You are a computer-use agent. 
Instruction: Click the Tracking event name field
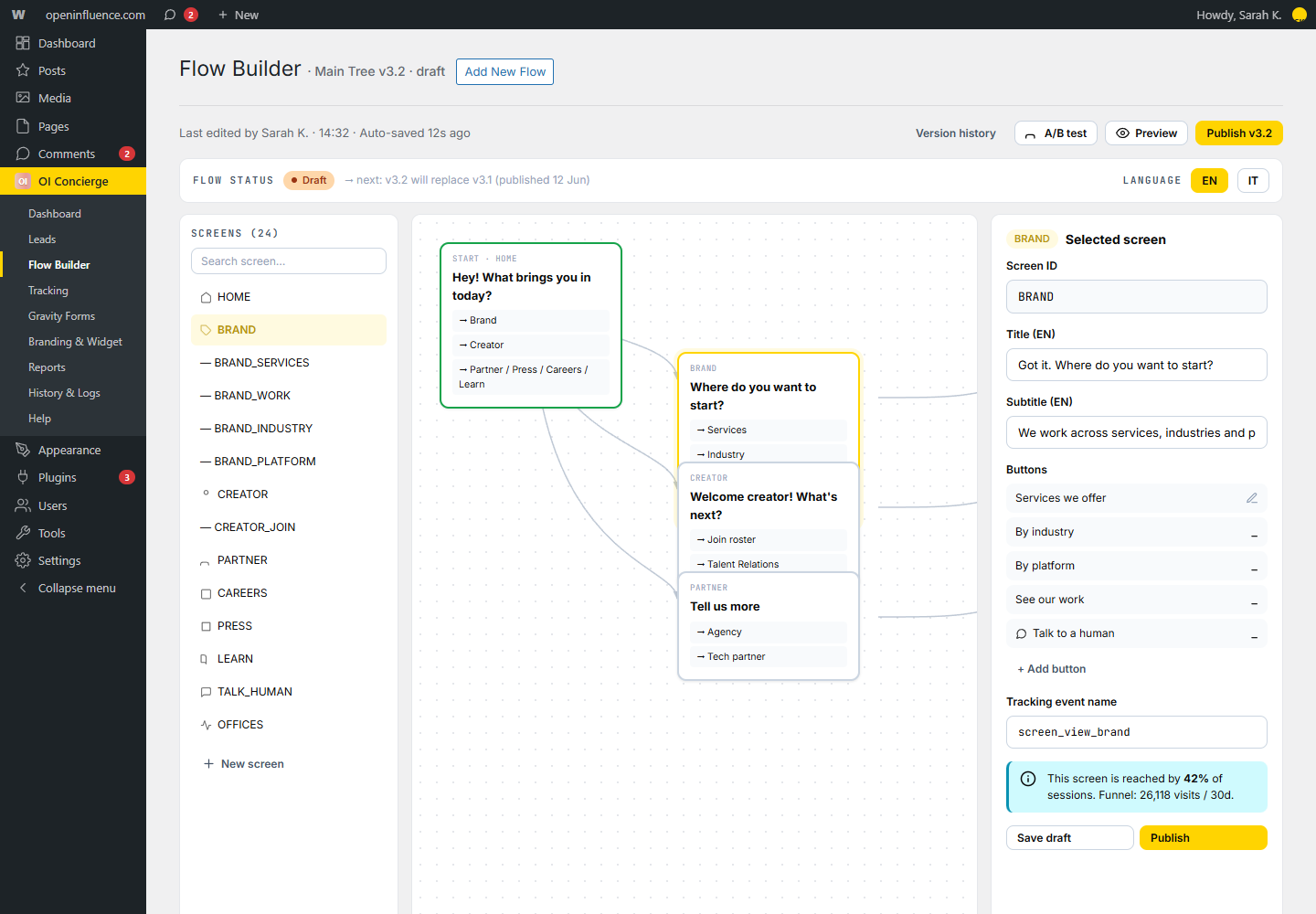tap(1137, 732)
